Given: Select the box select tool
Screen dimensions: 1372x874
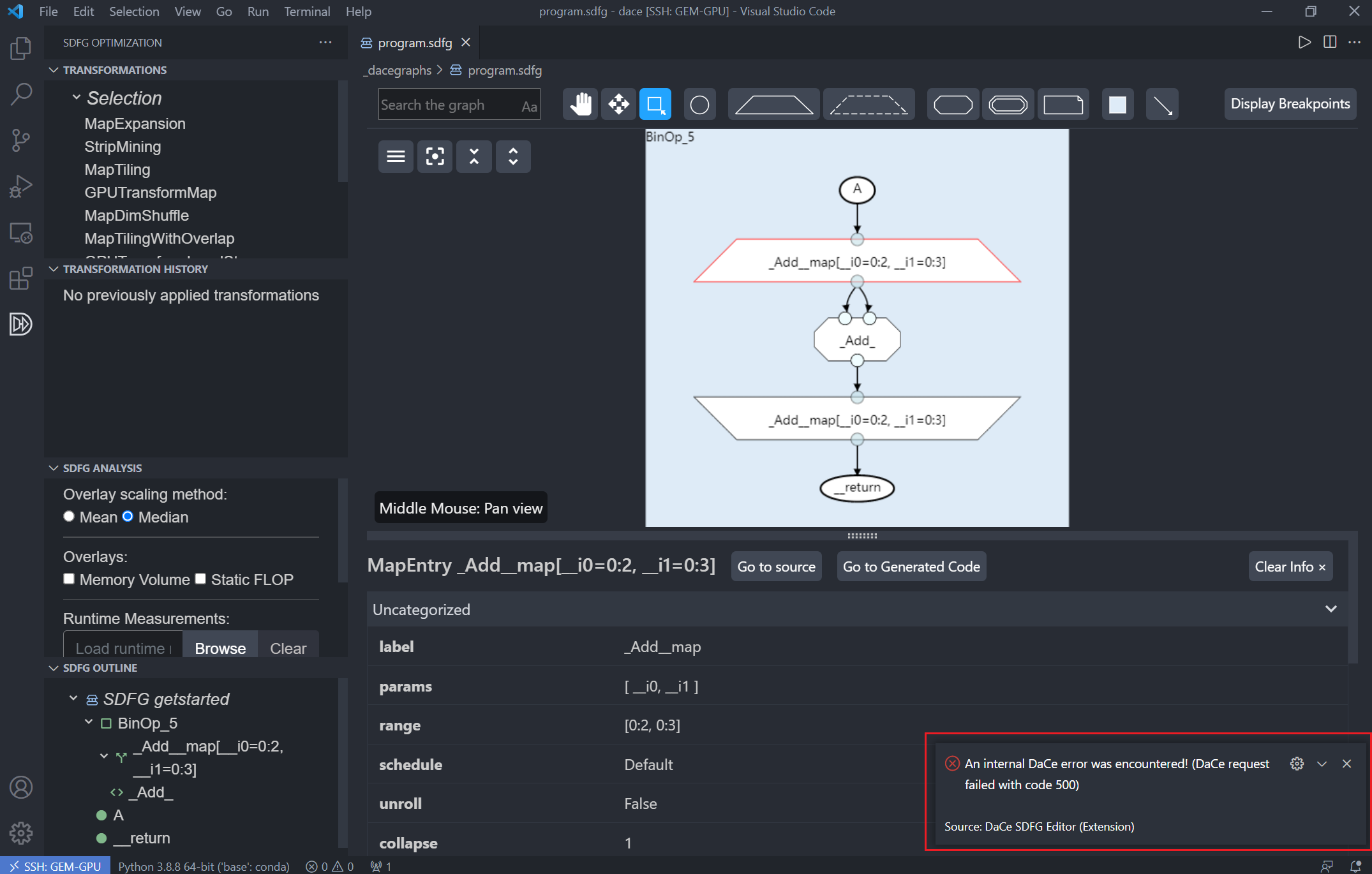Looking at the screenshot, I should coord(655,104).
